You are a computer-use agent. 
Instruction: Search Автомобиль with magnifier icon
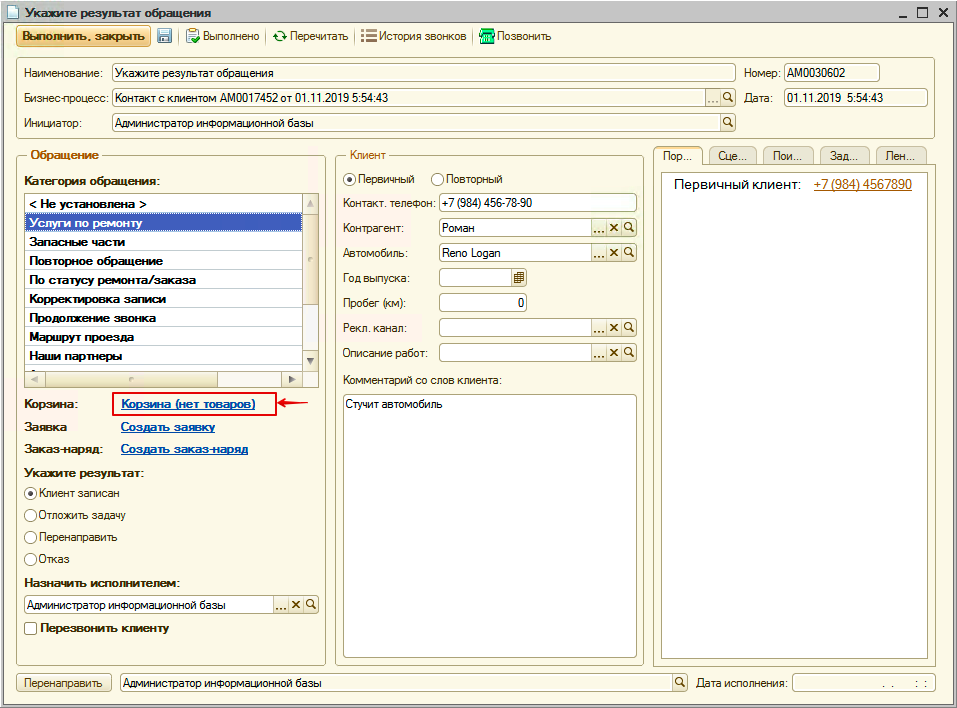pyautogui.click(x=629, y=253)
